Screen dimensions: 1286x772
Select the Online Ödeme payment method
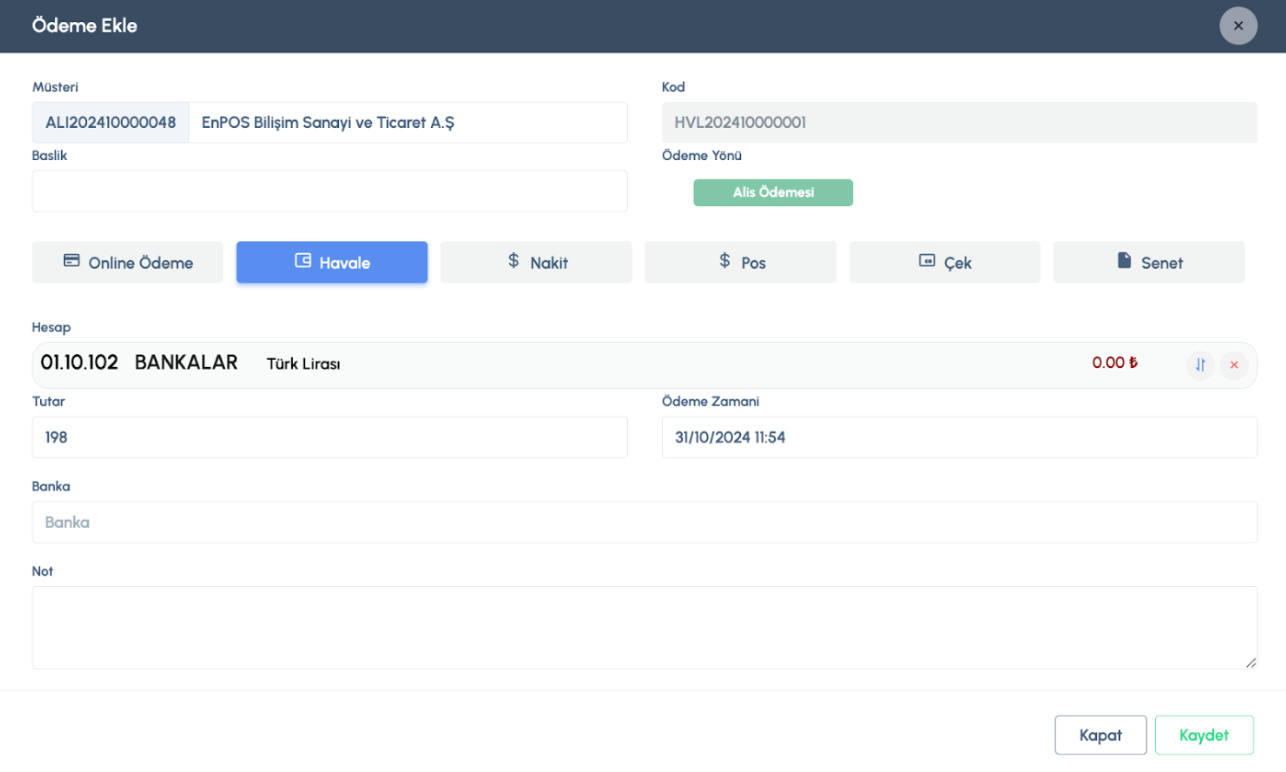click(128, 263)
